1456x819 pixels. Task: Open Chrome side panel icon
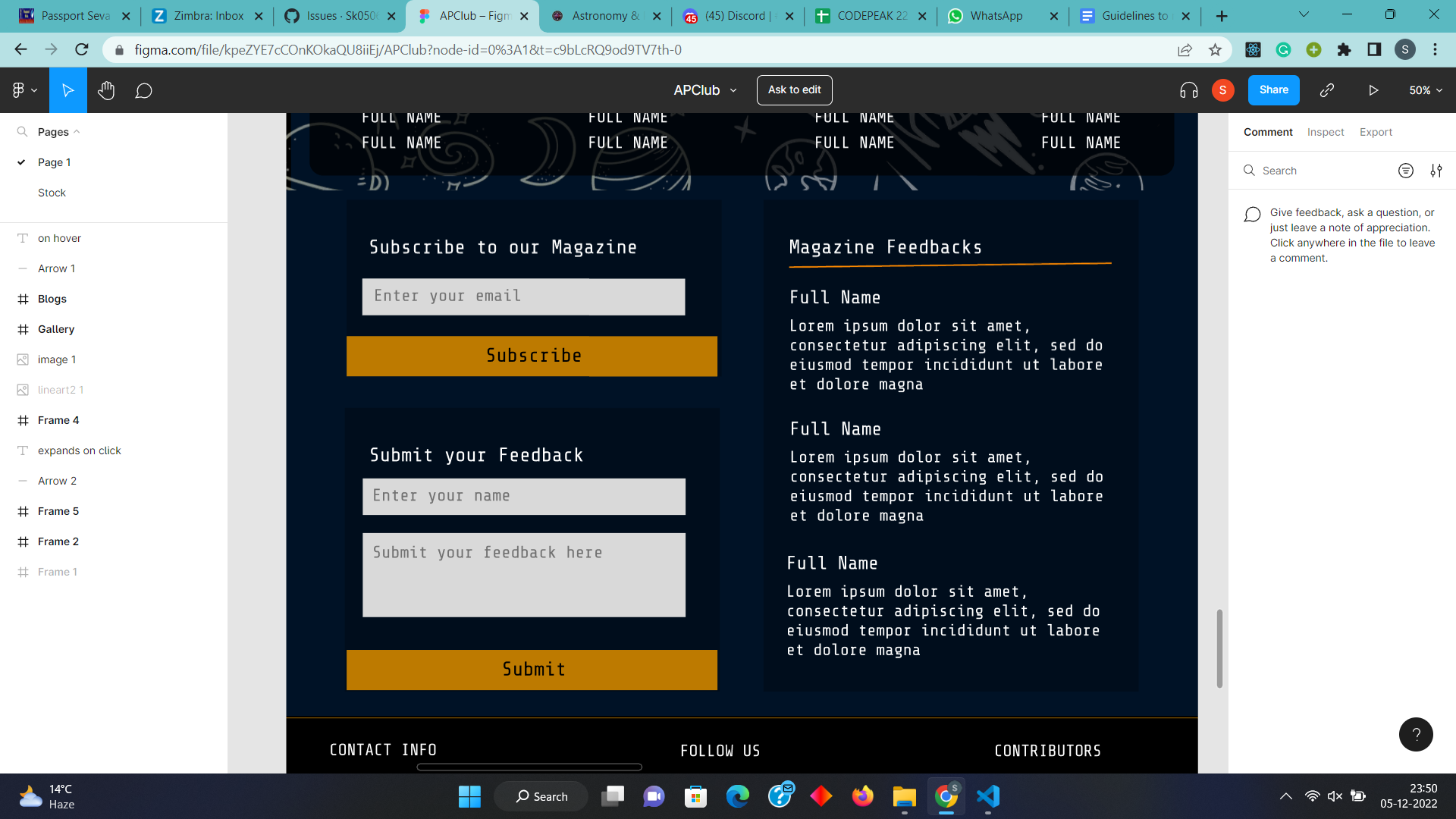pos(1374,50)
